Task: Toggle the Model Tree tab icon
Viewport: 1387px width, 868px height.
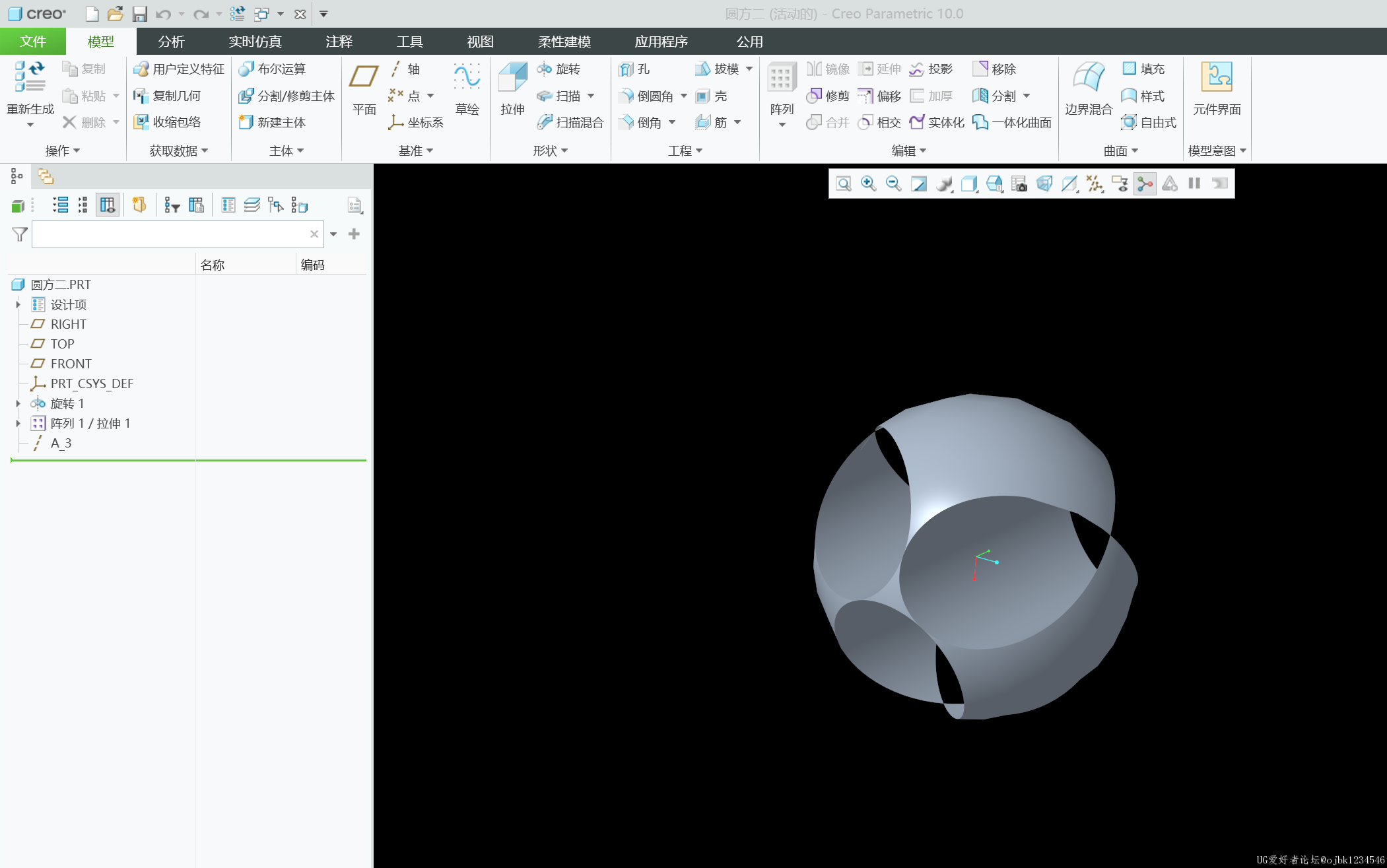Action: point(17,176)
